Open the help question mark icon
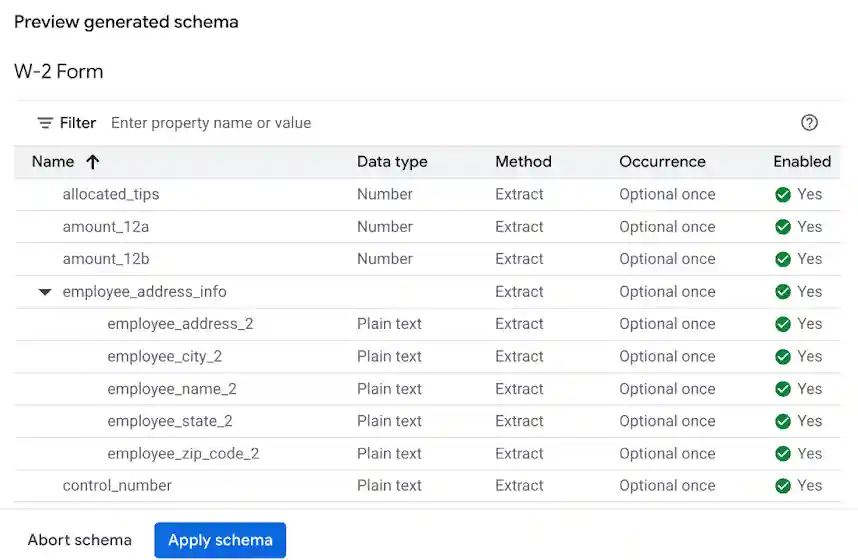858x560 pixels. pos(810,123)
